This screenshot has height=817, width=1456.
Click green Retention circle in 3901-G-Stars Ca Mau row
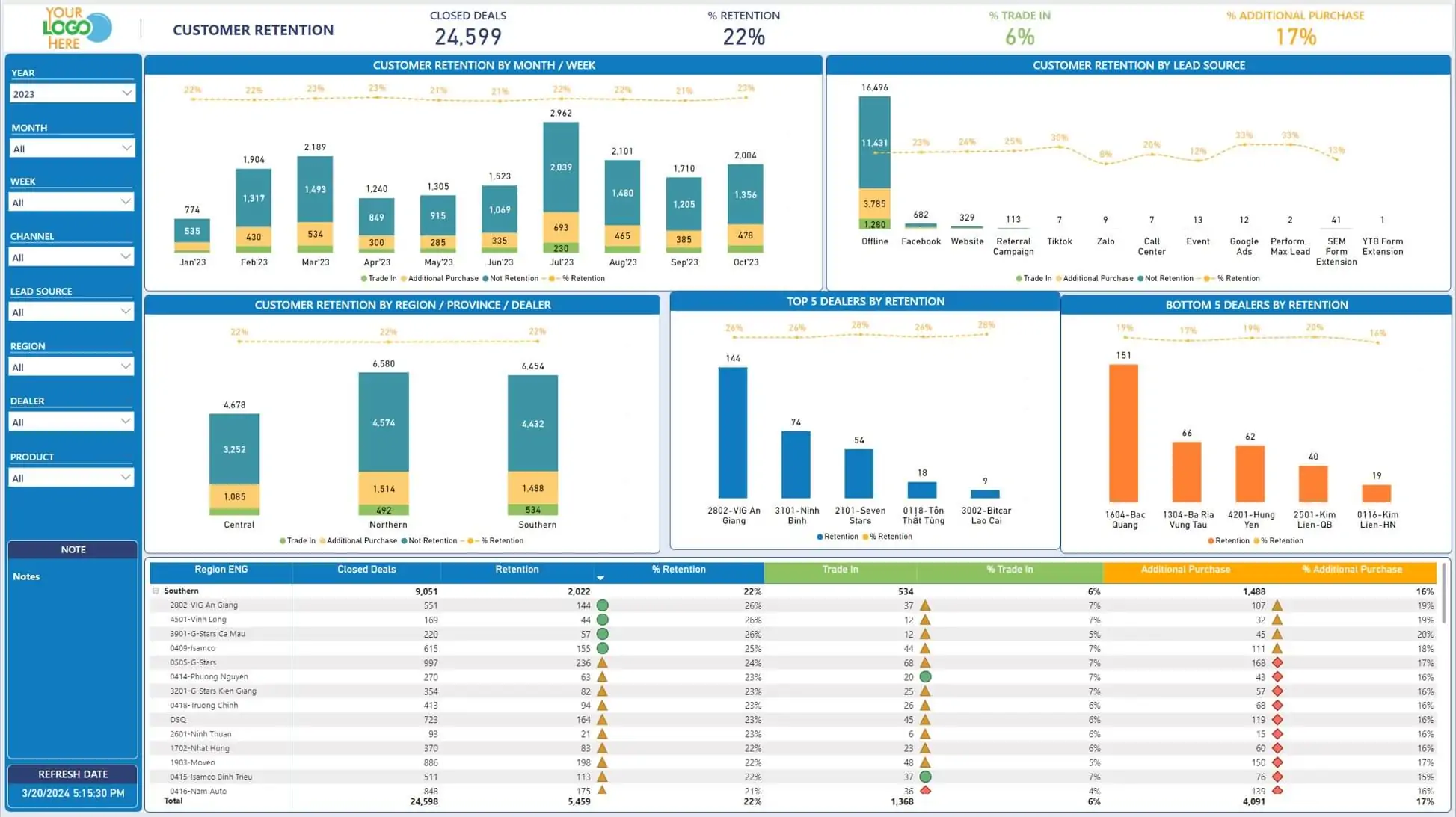tap(602, 634)
